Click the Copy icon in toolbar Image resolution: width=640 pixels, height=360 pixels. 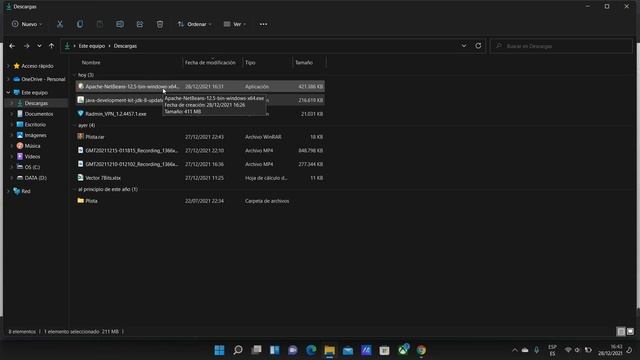80,24
